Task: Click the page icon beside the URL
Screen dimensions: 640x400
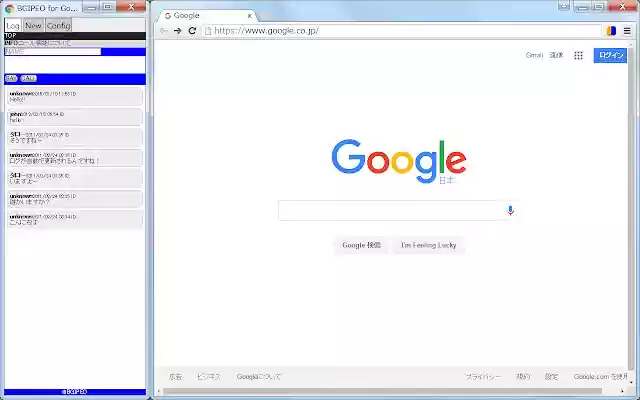Action: (x=208, y=31)
